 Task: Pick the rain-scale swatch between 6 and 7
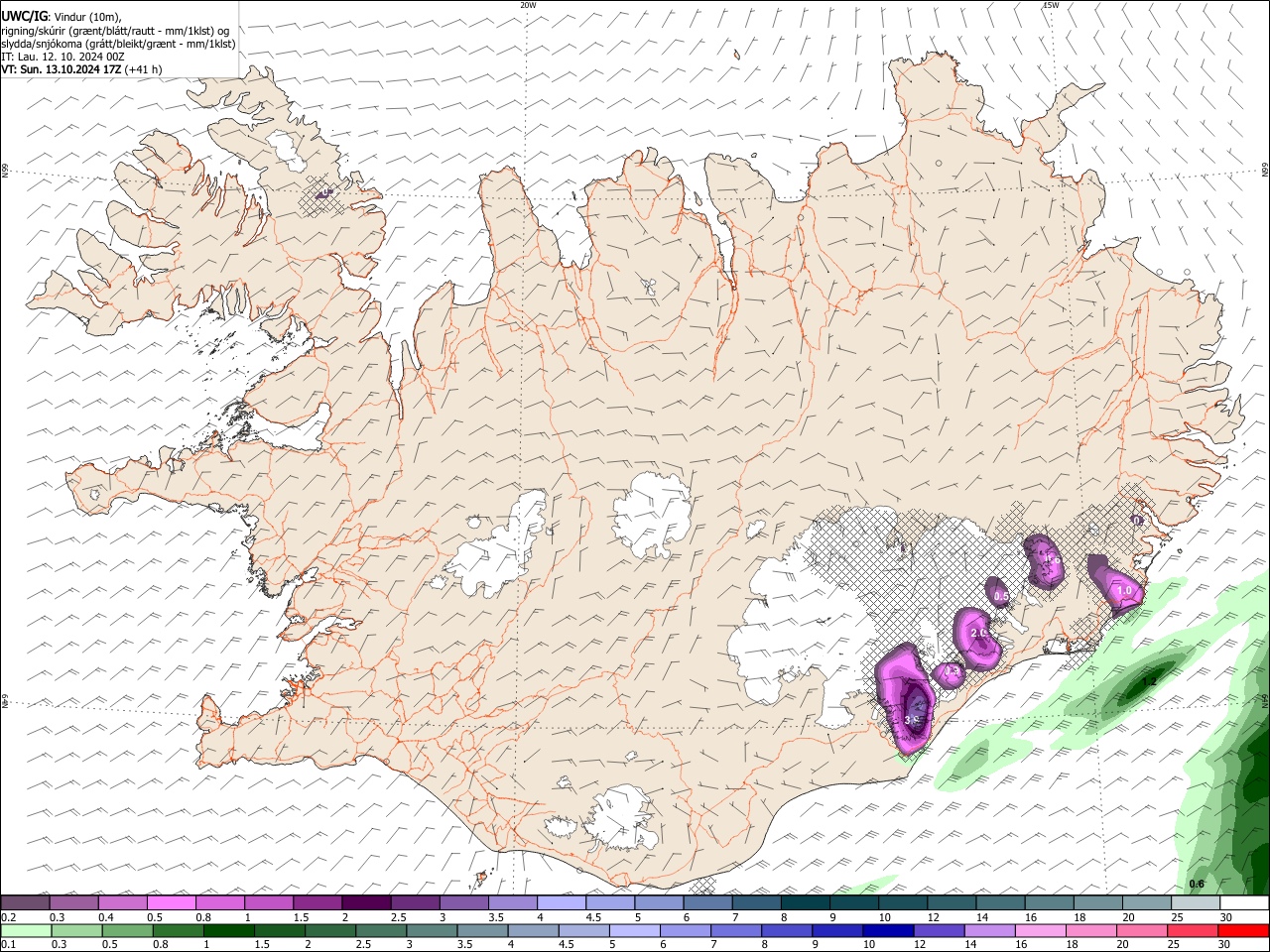tap(686, 930)
